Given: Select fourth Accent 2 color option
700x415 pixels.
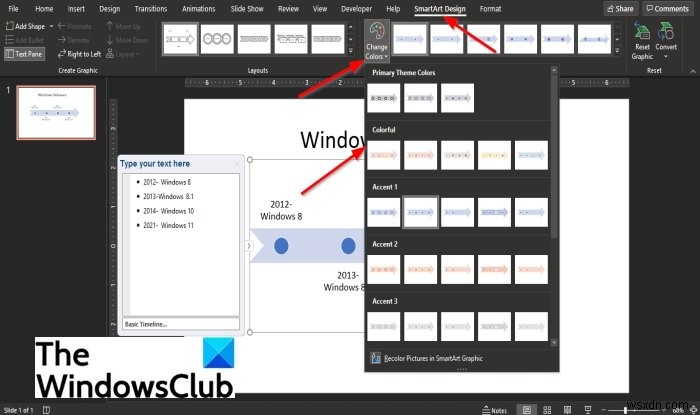Looking at the screenshot, I should click(x=494, y=270).
